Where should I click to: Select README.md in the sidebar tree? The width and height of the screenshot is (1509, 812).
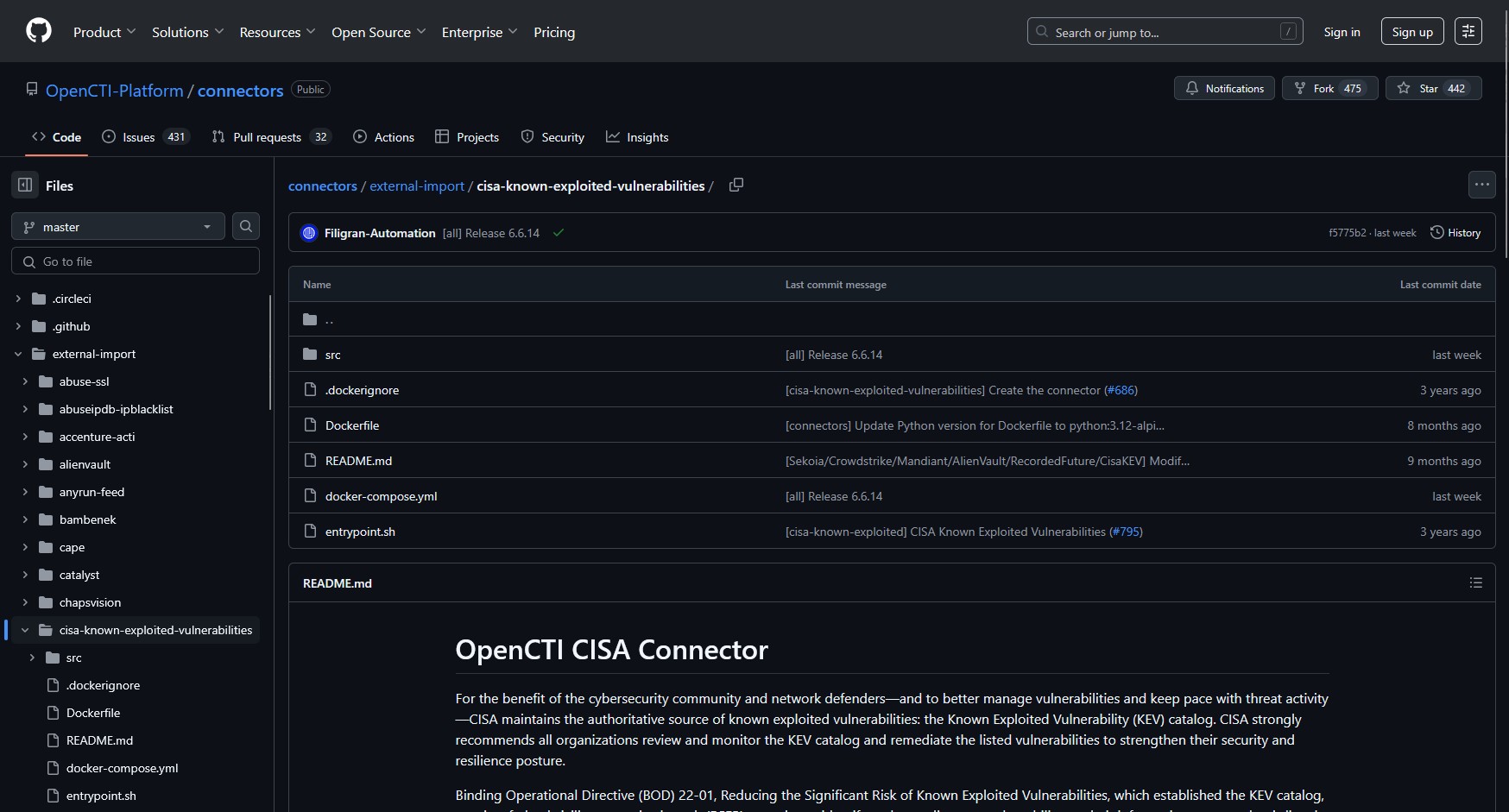click(99, 740)
